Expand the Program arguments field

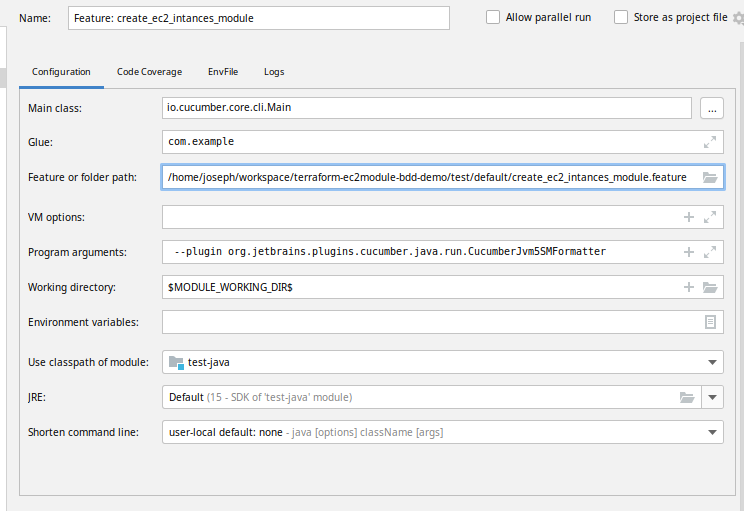[710, 252]
